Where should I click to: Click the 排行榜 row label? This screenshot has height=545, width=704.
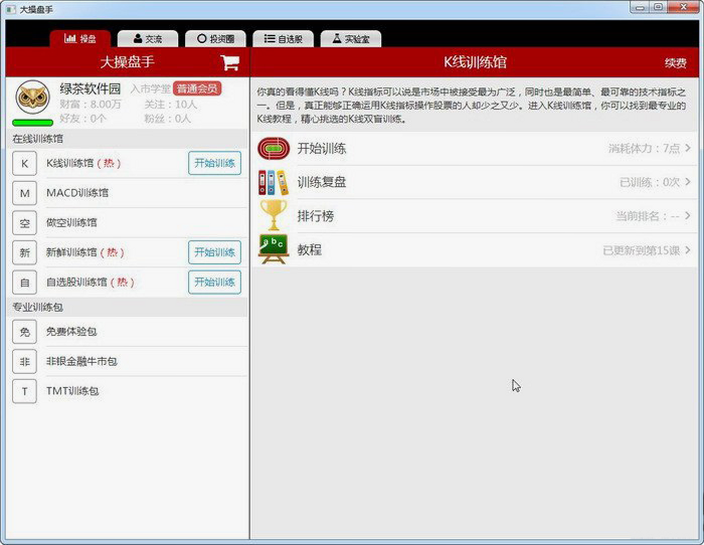(316, 216)
